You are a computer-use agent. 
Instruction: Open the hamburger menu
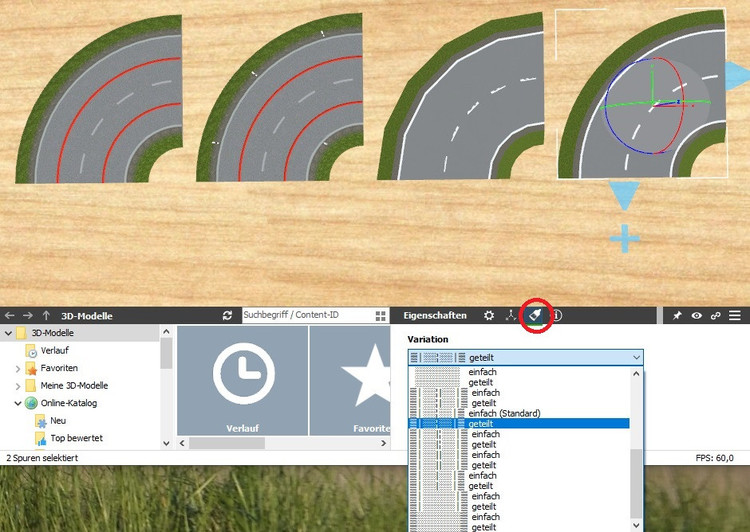coord(735,316)
